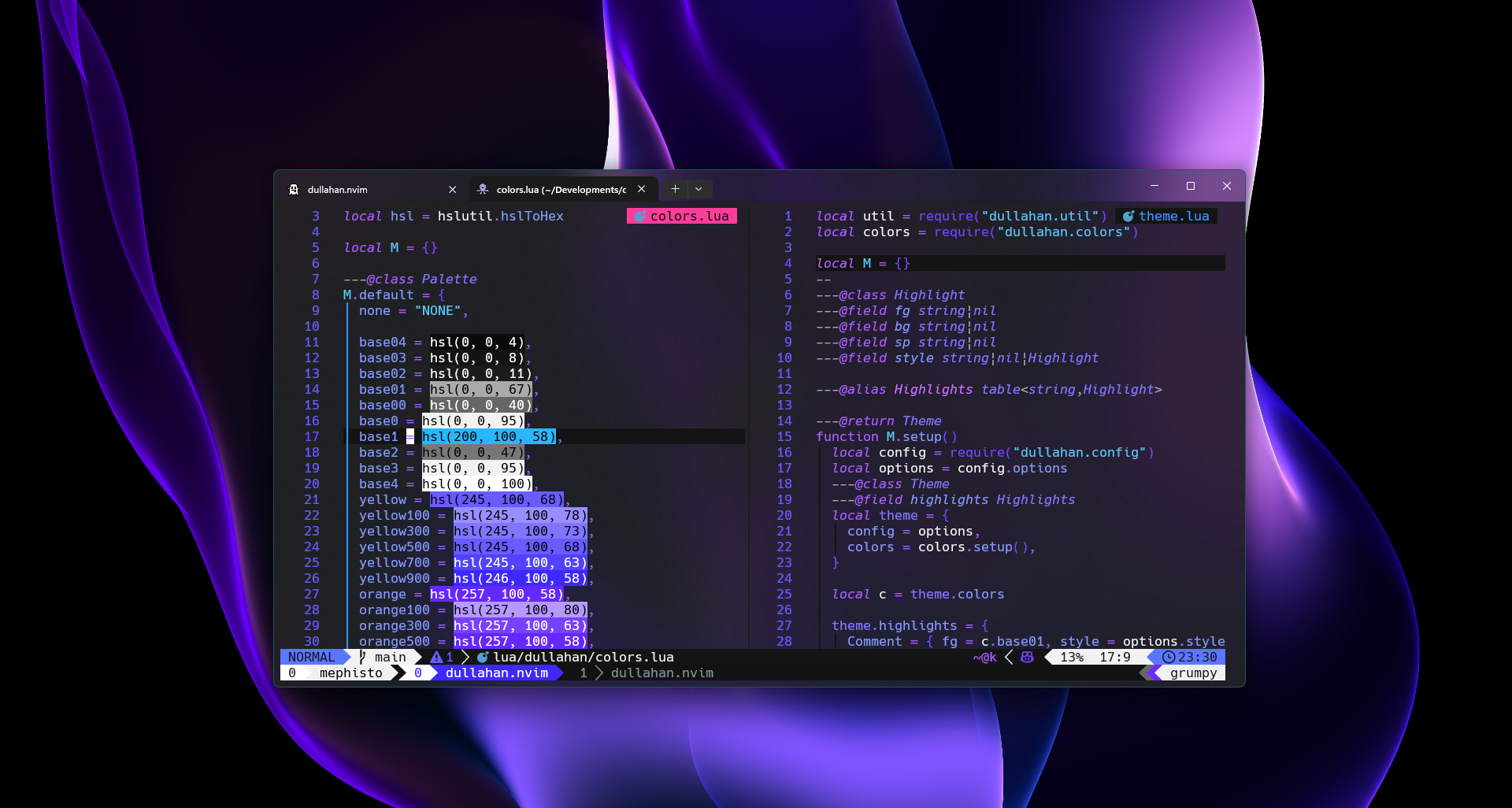Click the warning triangle diagnostics icon
Viewport: 1512px width, 808px height.
click(436, 657)
